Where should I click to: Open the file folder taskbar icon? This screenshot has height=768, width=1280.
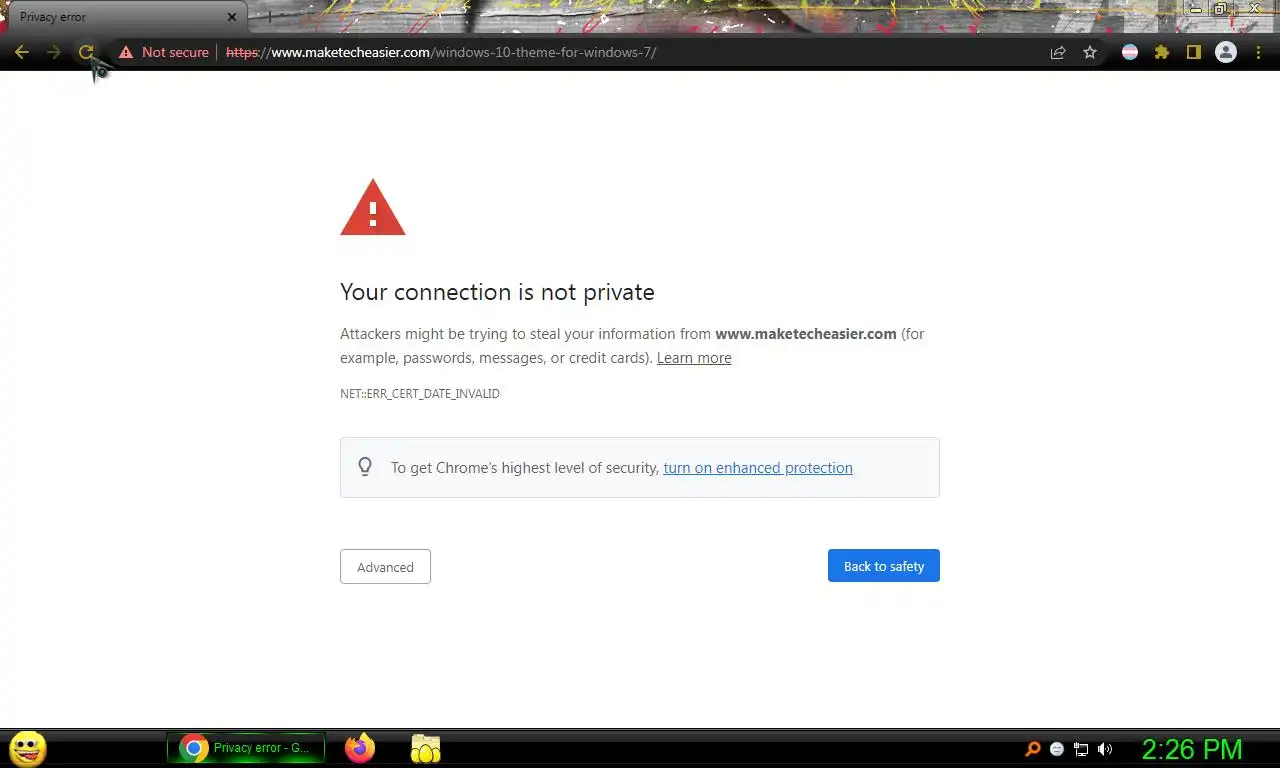tap(426, 748)
